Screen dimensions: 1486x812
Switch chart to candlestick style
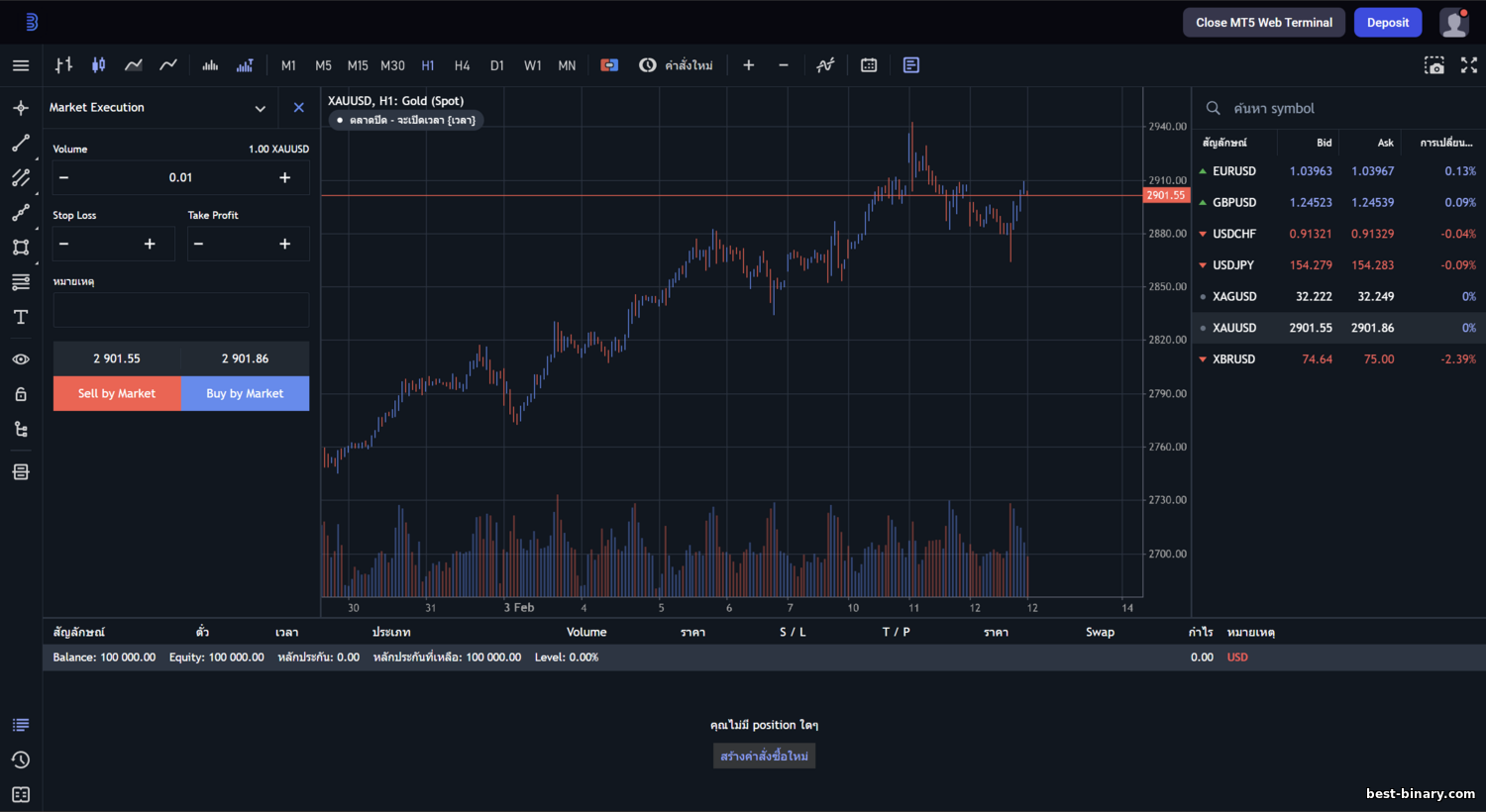(x=99, y=65)
